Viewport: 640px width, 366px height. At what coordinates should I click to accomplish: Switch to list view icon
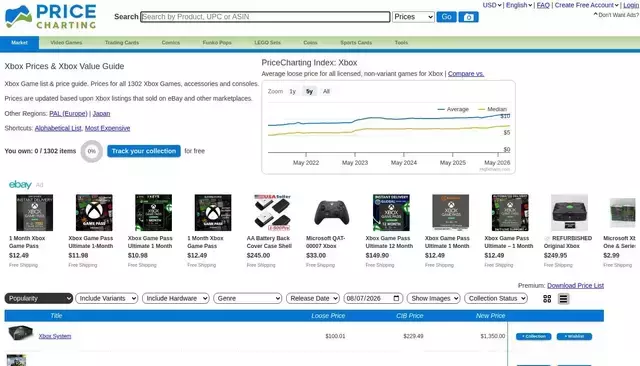click(x=563, y=299)
